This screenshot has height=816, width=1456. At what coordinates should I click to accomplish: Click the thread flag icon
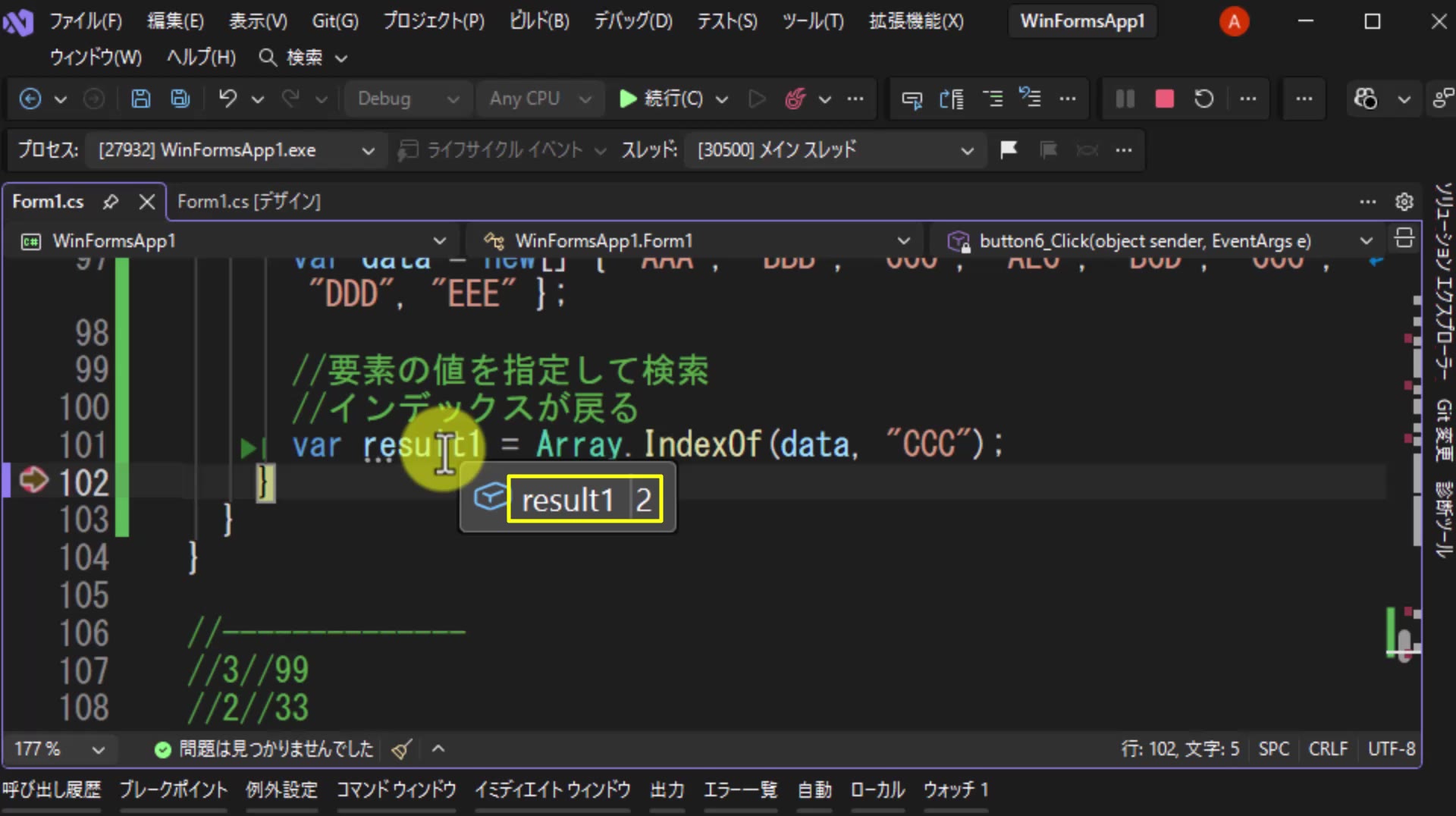pos(1009,149)
